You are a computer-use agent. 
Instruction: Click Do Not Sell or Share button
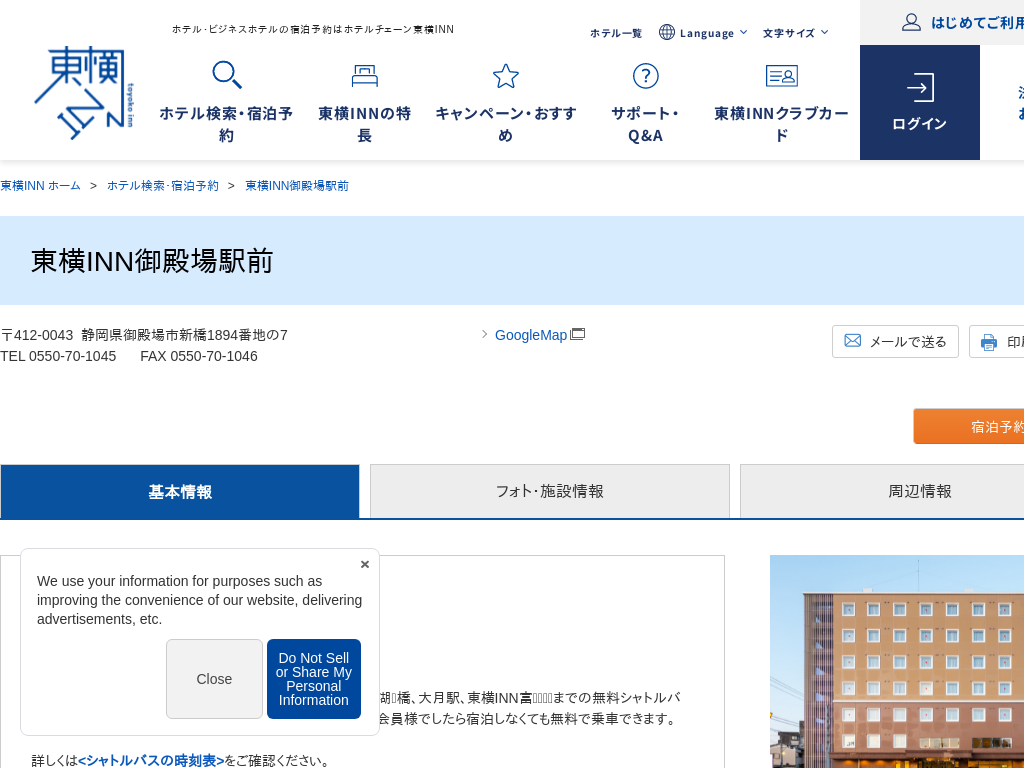coord(313,679)
